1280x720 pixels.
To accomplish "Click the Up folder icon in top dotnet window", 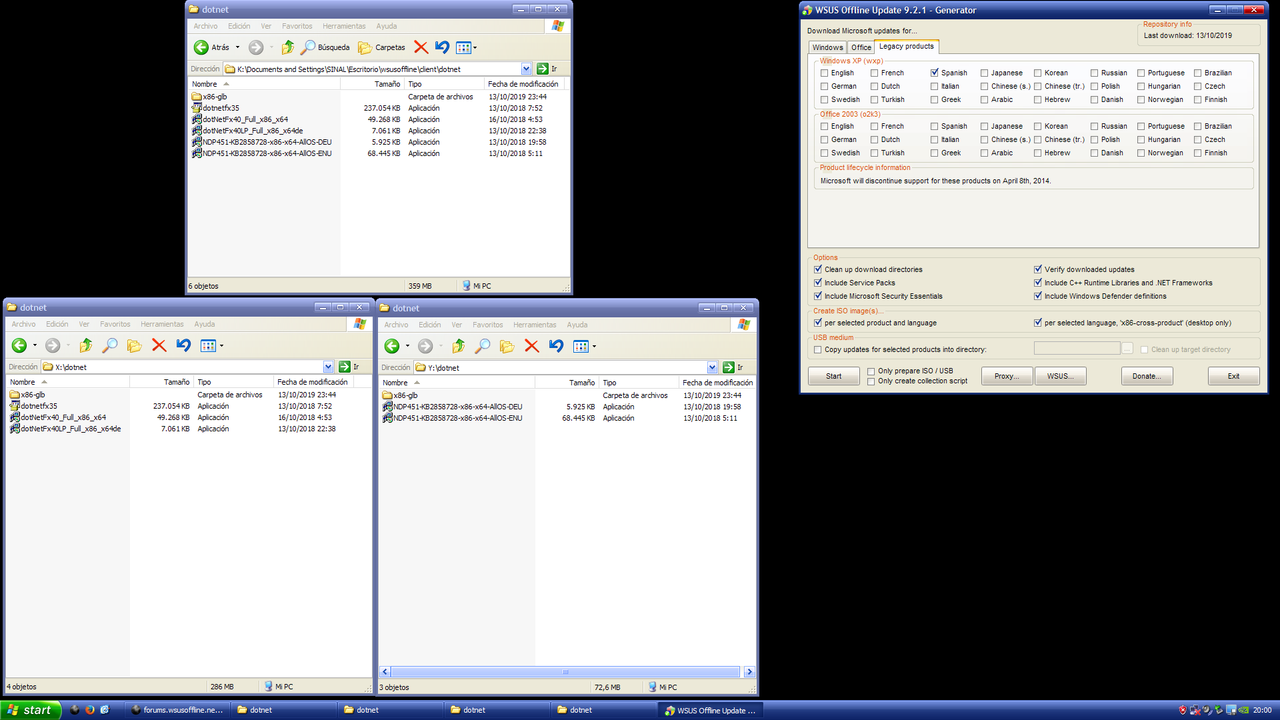I will [x=288, y=47].
